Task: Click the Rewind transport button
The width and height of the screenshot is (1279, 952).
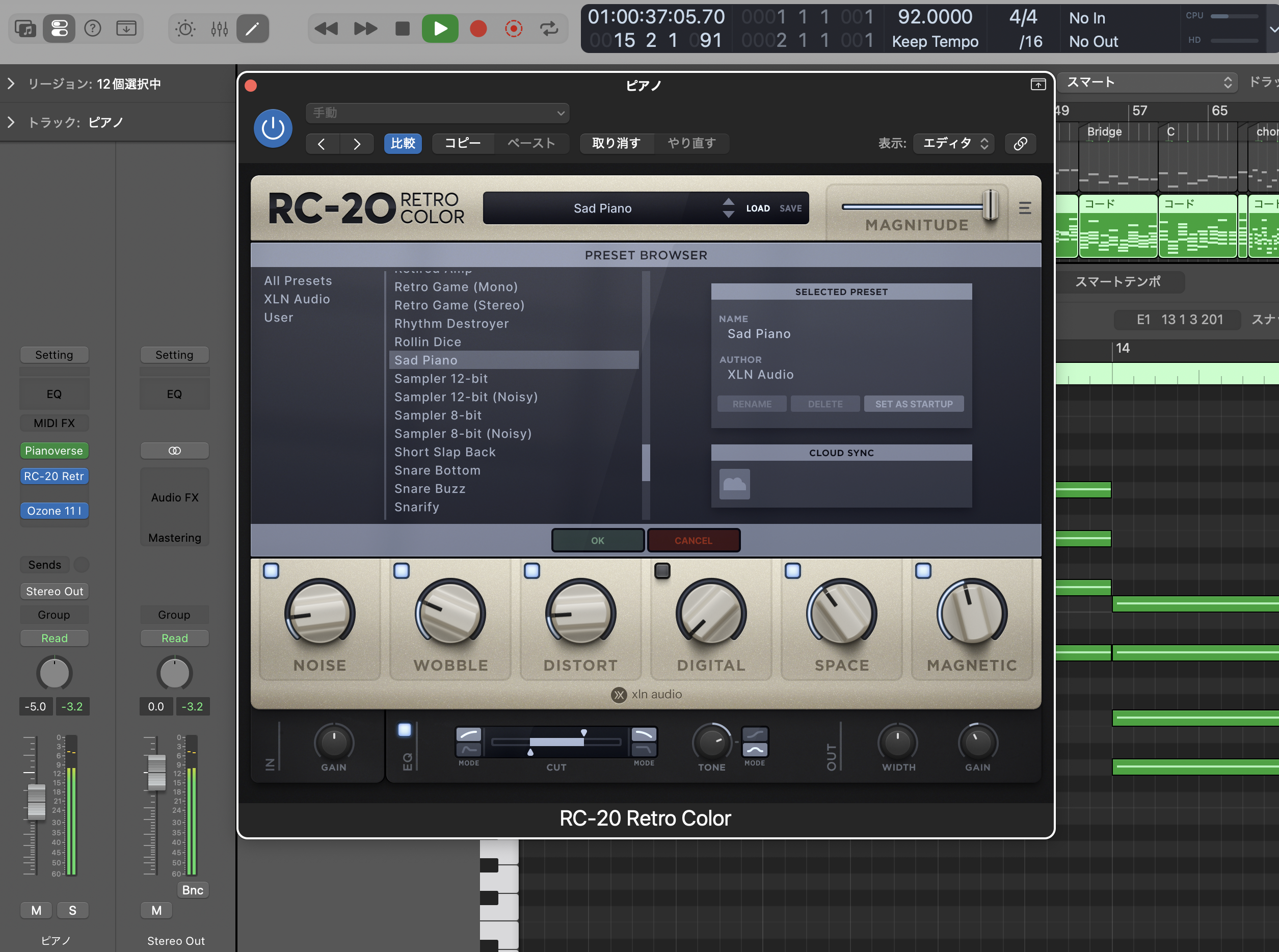Action: (x=326, y=28)
